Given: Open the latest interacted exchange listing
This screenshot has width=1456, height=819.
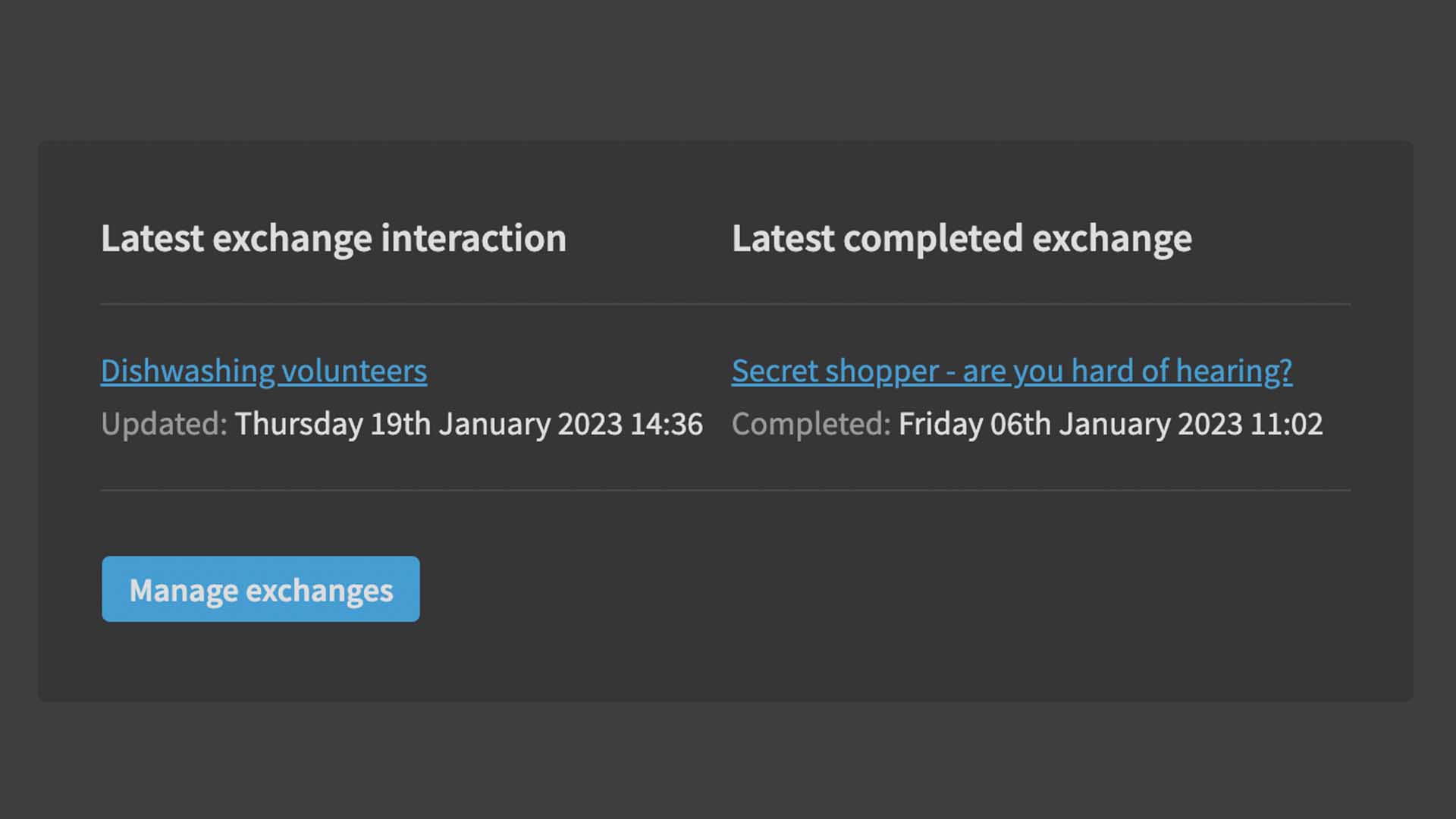Looking at the screenshot, I should (263, 371).
